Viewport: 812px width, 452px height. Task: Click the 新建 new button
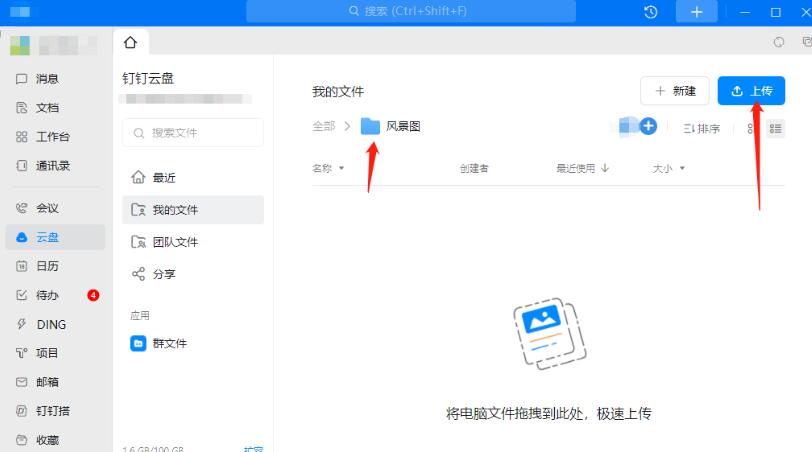pos(675,91)
